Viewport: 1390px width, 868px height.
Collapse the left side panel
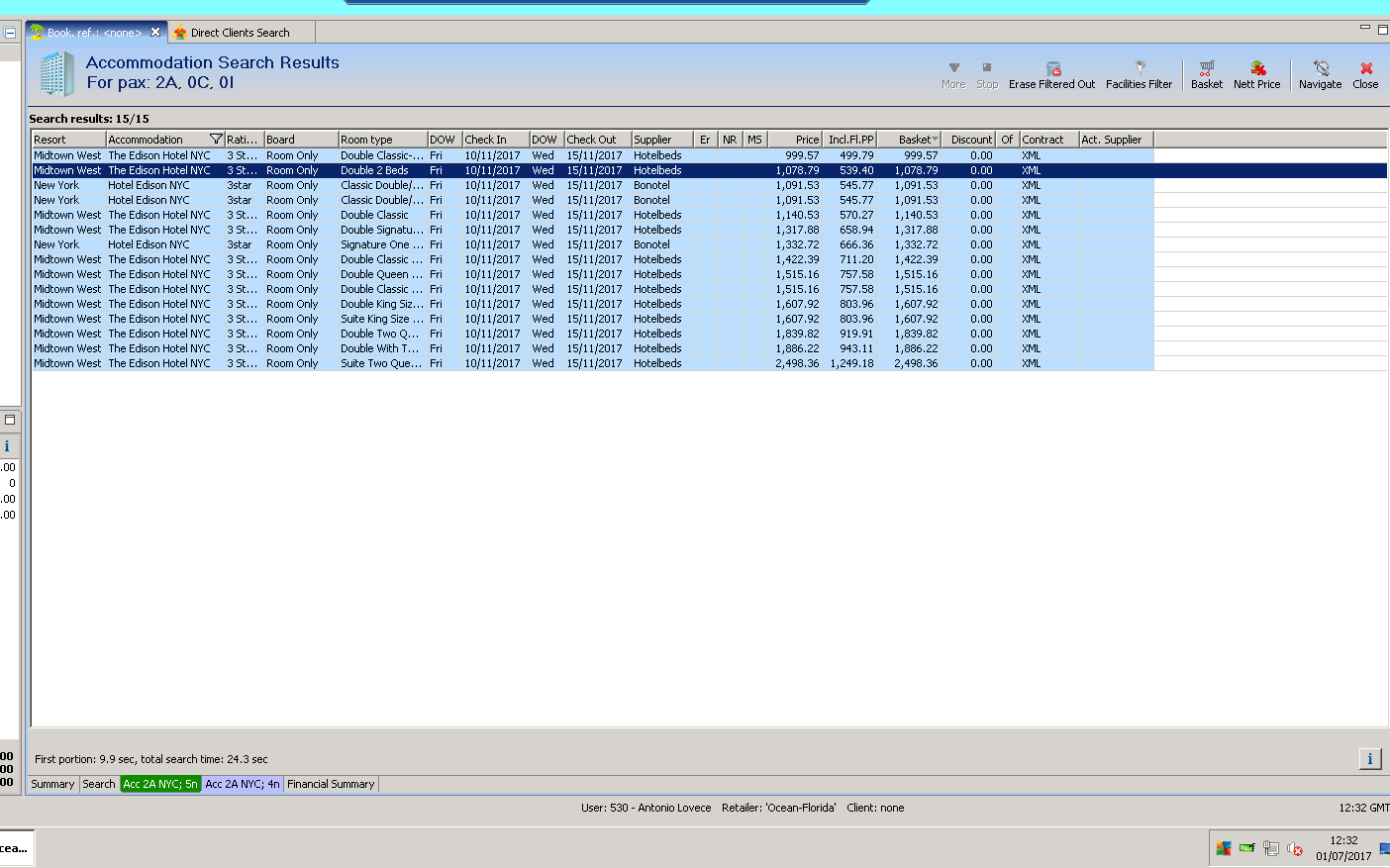coord(10,33)
